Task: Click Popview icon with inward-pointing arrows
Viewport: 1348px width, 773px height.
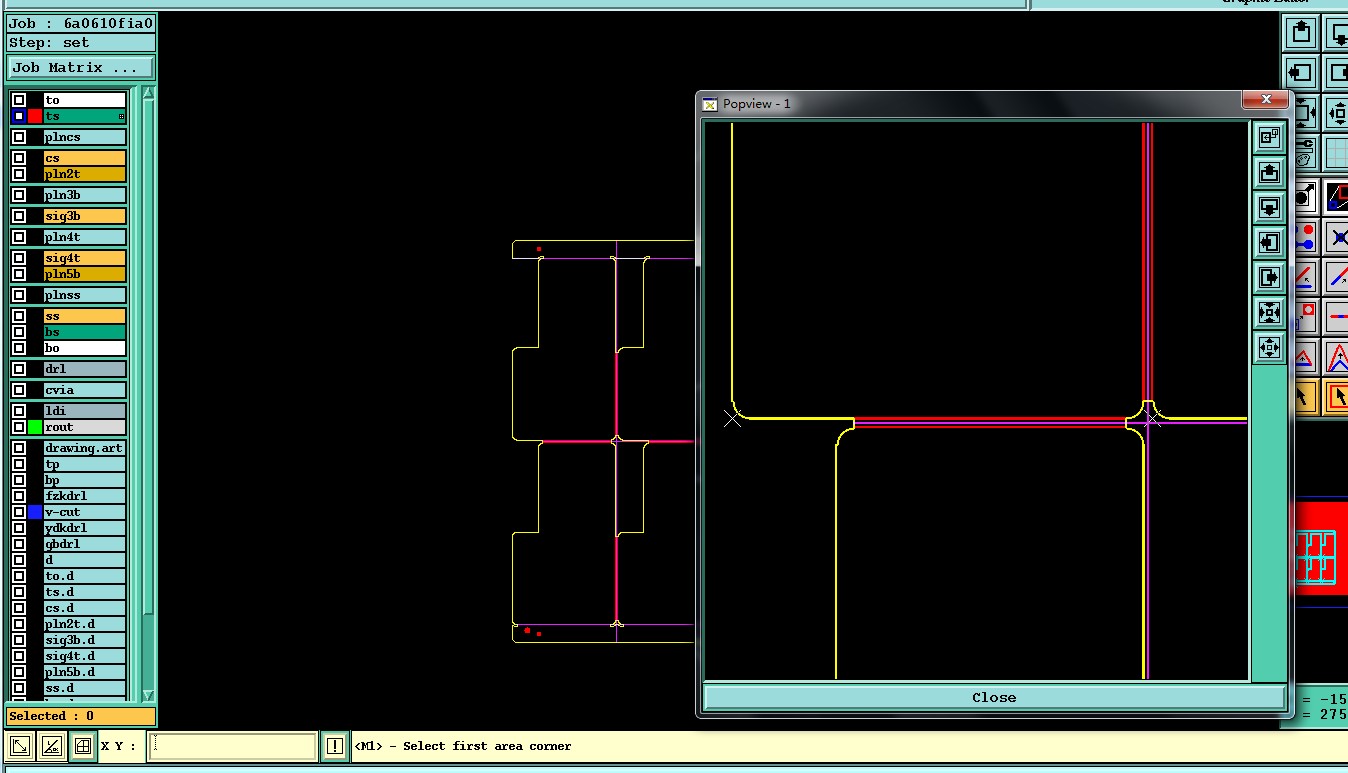Action: coord(1269,313)
